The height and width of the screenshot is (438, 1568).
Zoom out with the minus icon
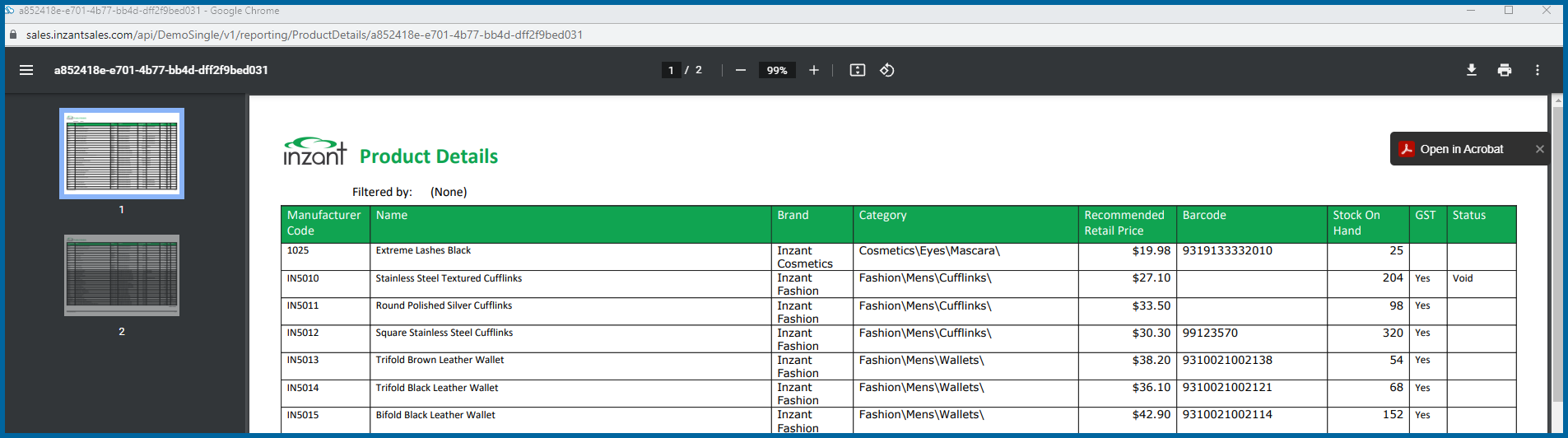[741, 70]
